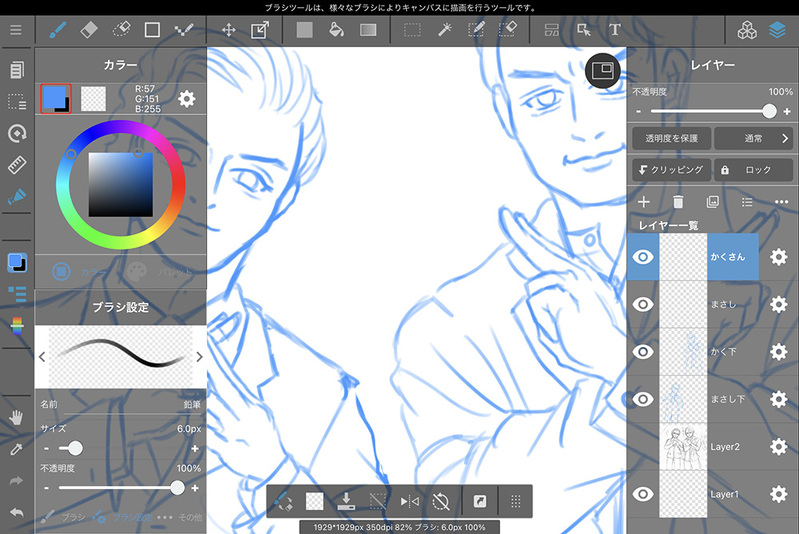Image resolution: width=799 pixels, height=534 pixels.
Task: Toggle visibility of Layer1
Action: pos(643,494)
